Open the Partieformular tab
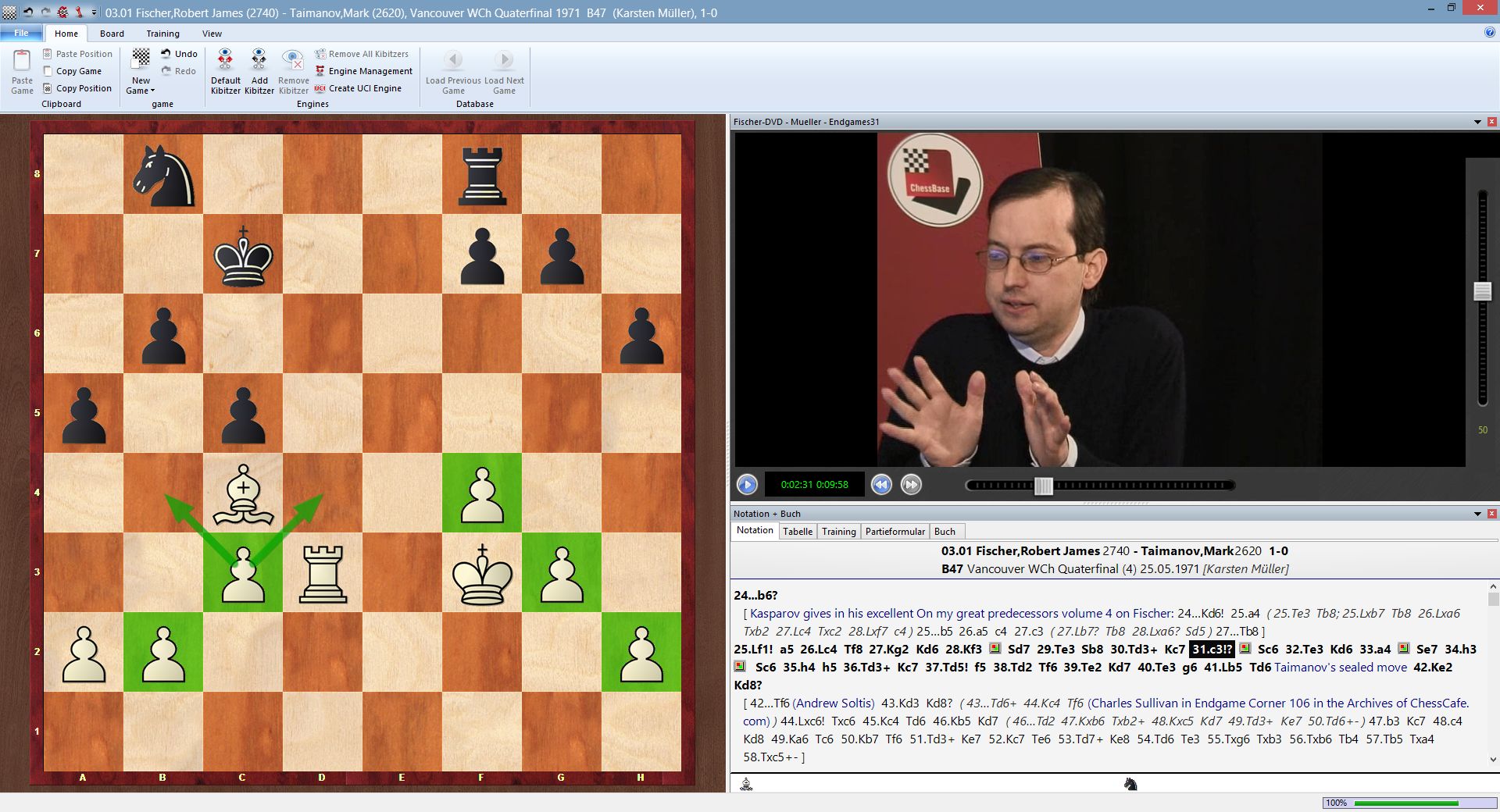Screen dimensions: 1500x812 click(x=895, y=531)
